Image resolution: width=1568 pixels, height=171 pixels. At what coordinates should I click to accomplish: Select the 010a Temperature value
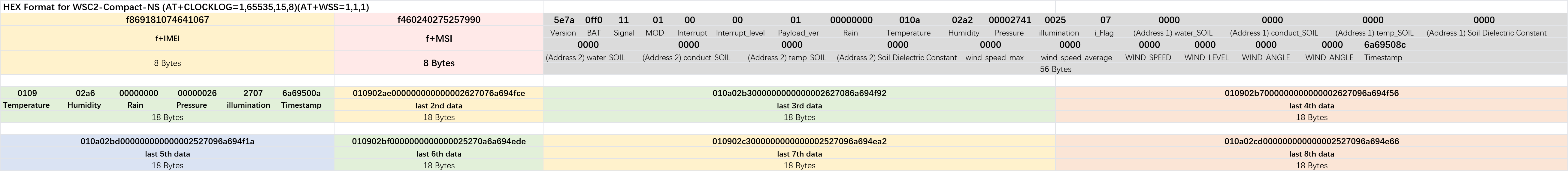[910, 20]
